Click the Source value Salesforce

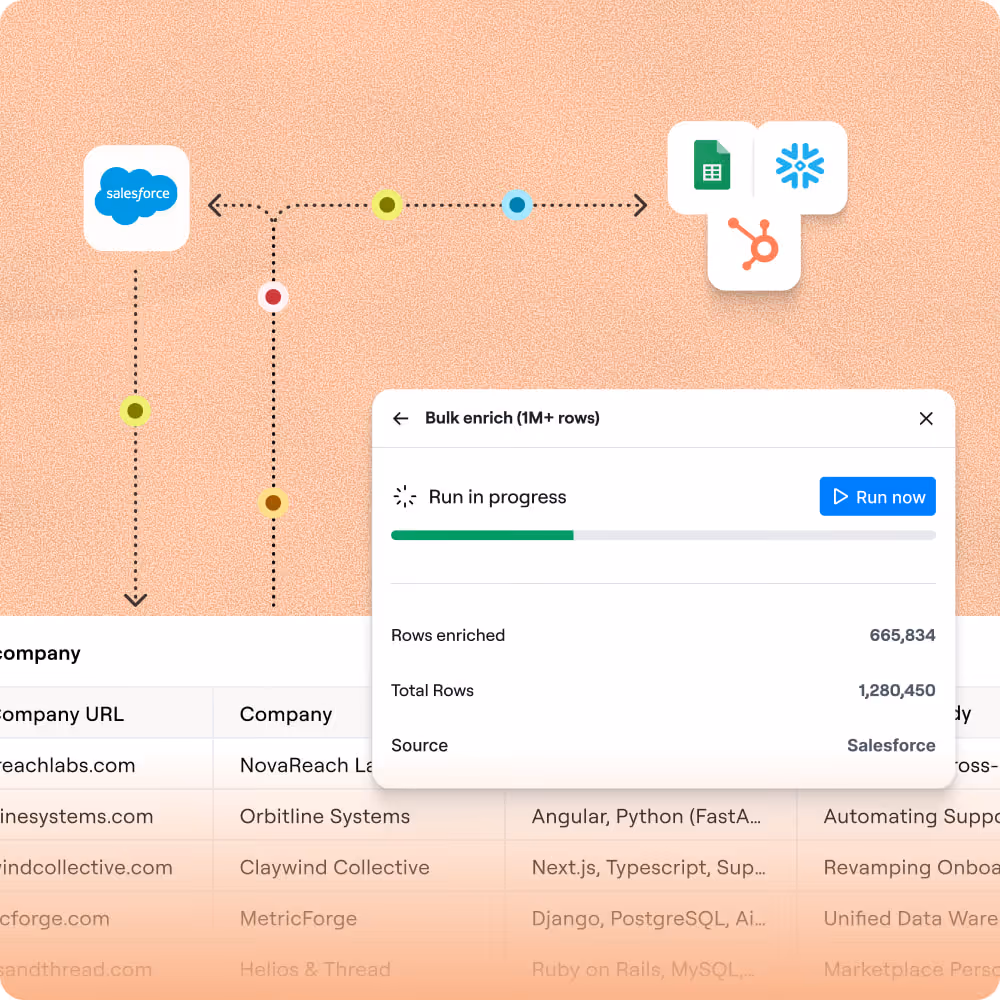click(x=891, y=745)
